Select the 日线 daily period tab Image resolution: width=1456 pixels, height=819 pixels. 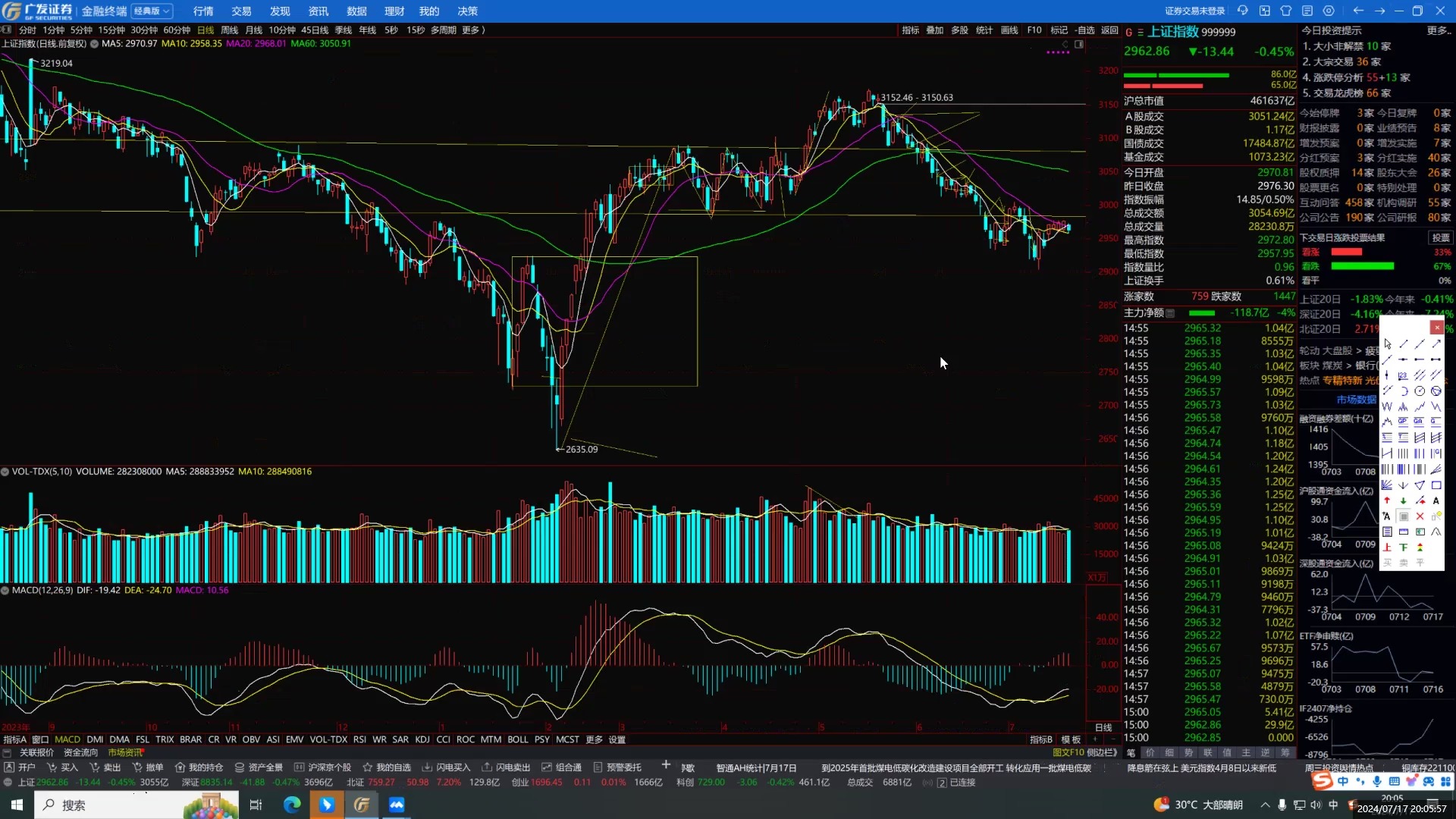click(206, 30)
